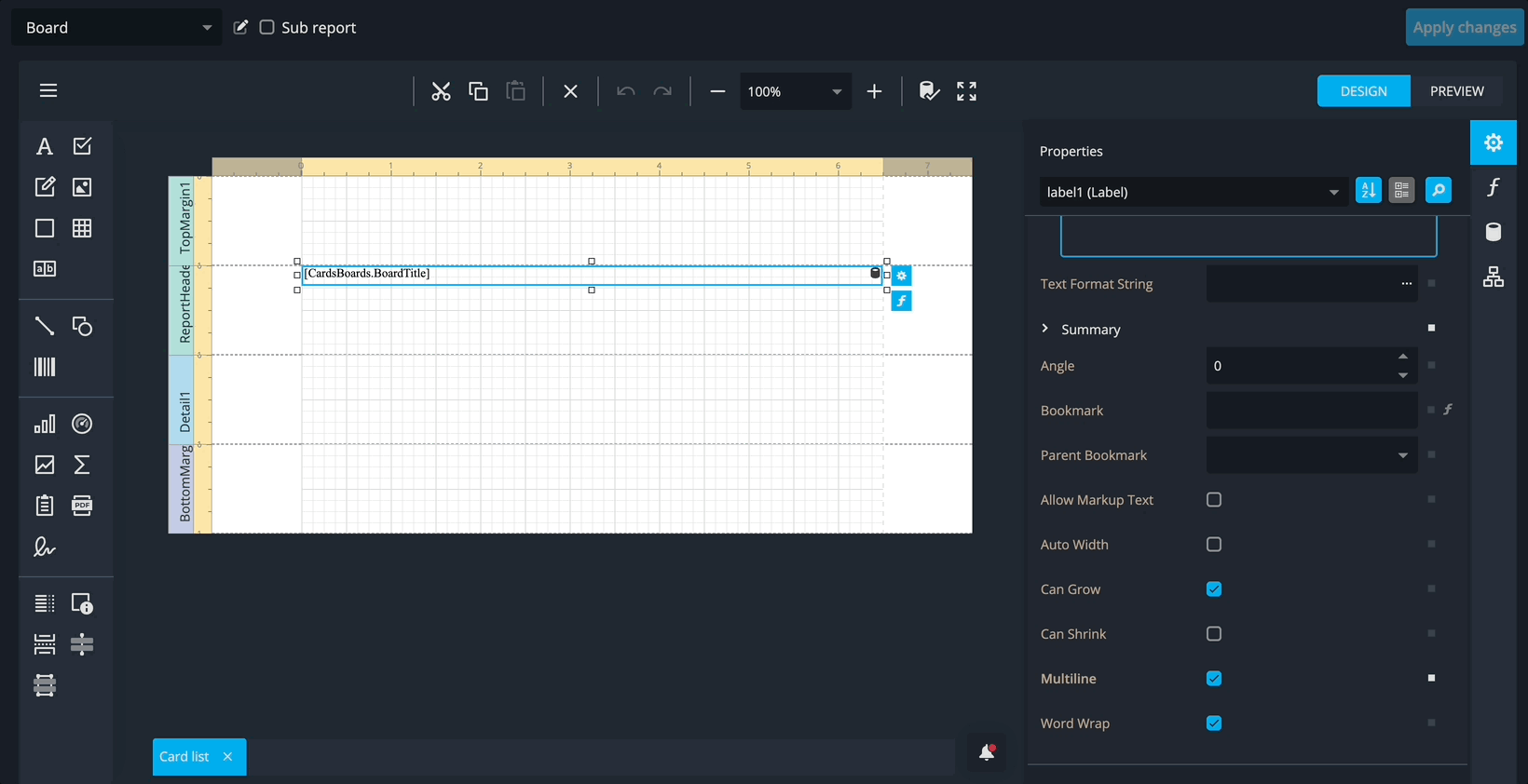Open the Report Explorer panel tab

point(1494,277)
